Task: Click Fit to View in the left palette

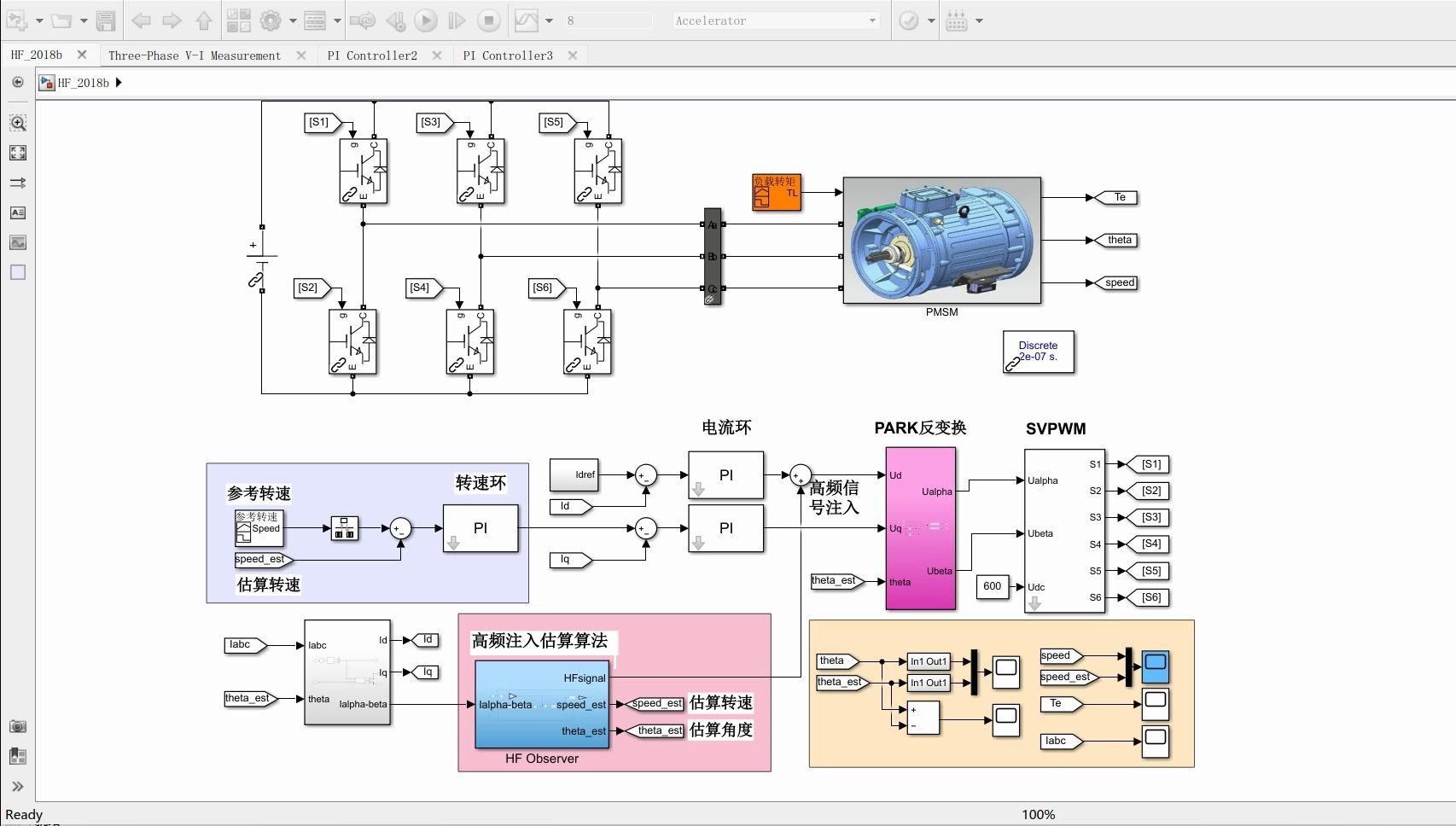Action: click(17, 153)
